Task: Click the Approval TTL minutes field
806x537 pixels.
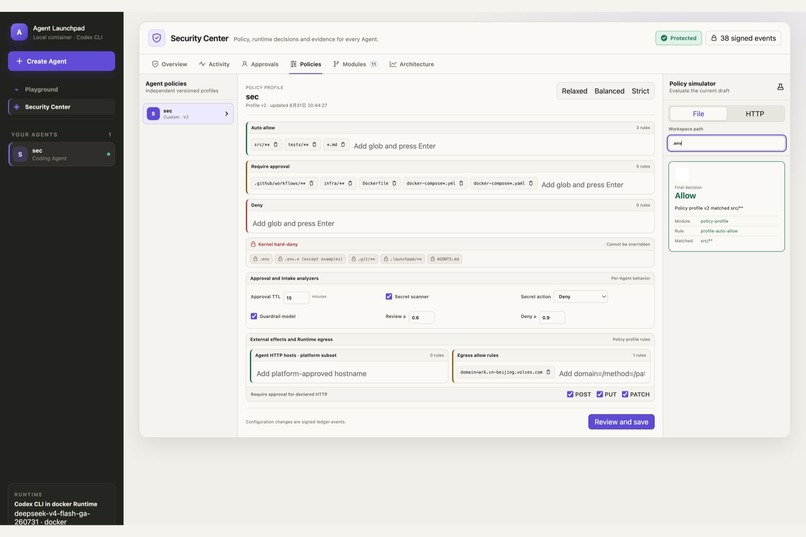Action: coord(297,298)
